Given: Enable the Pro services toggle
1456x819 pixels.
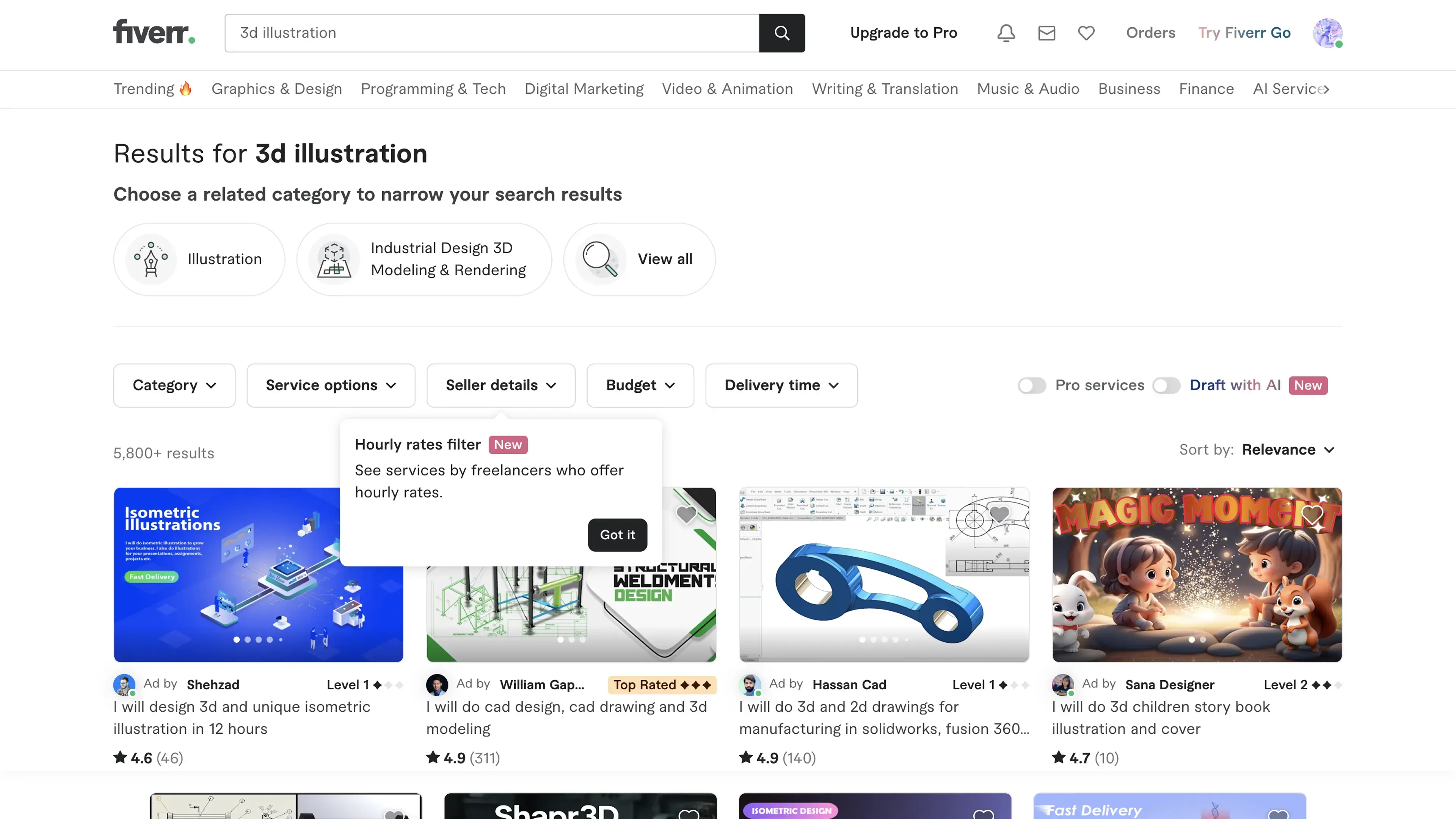Looking at the screenshot, I should 1031,386.
